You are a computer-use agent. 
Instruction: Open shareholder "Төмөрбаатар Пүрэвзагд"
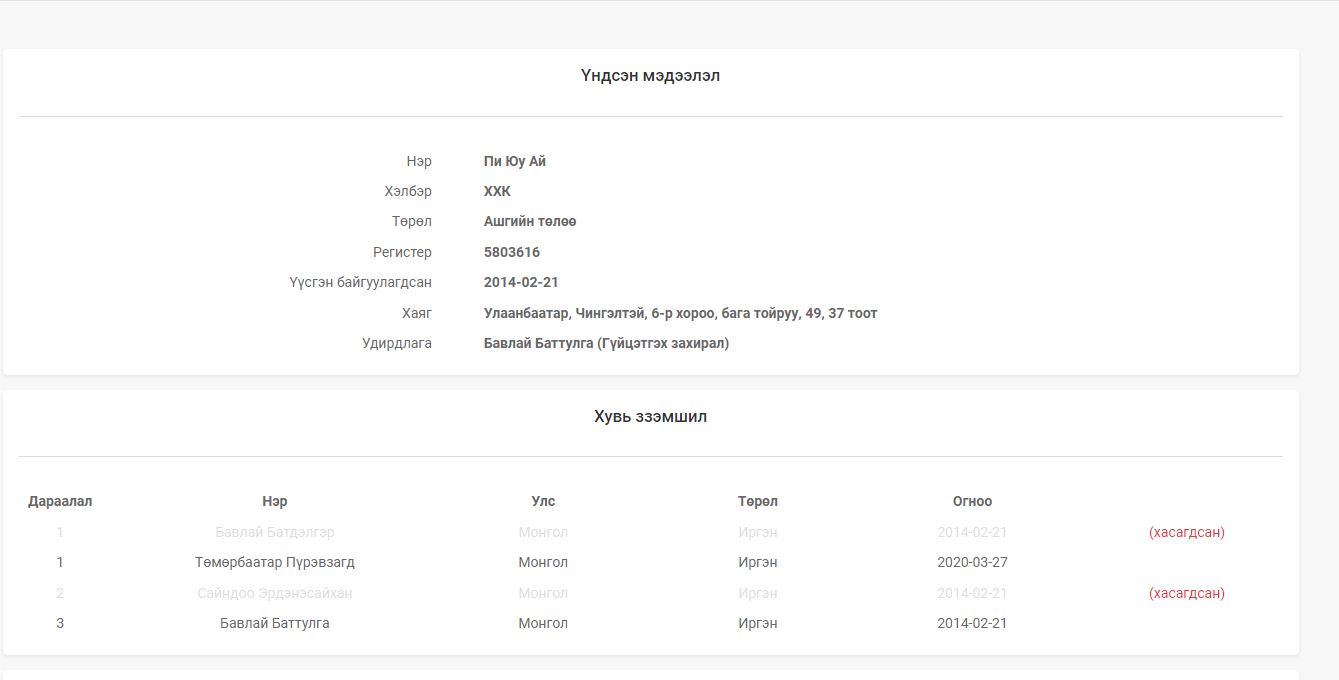click(x=275, y=562)
